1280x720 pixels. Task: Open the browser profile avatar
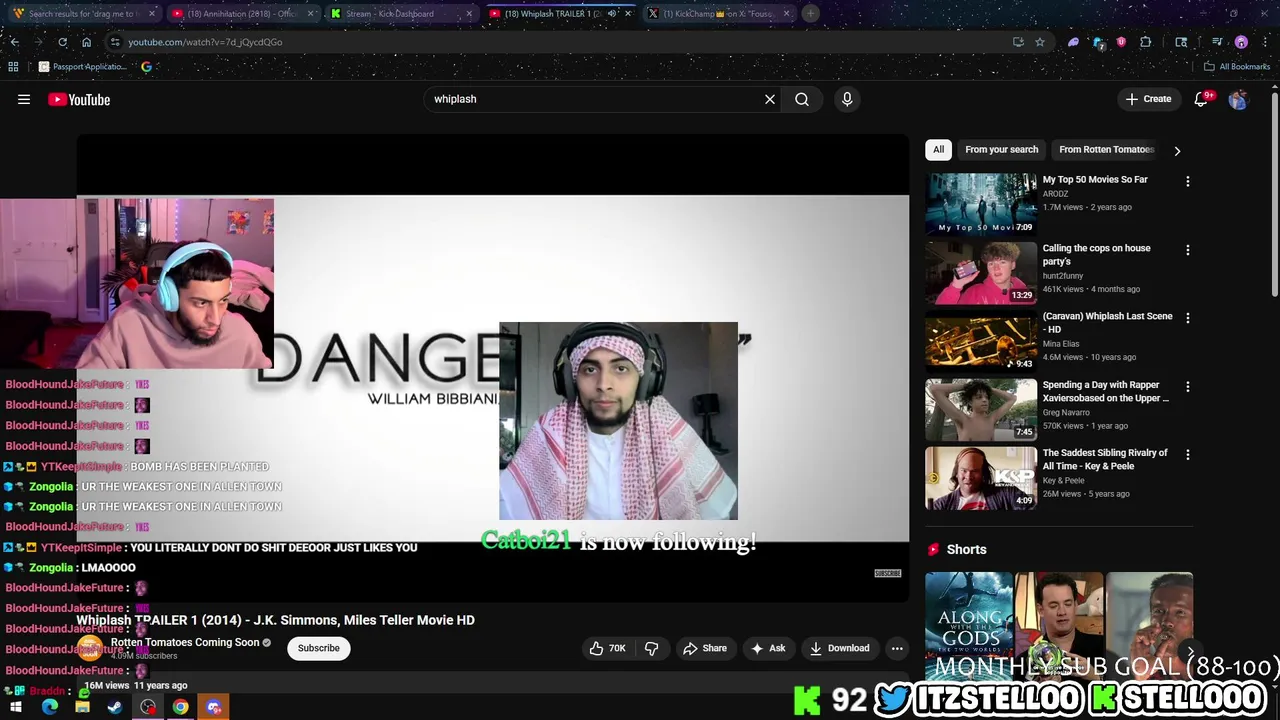click(x=1241, y=42)
